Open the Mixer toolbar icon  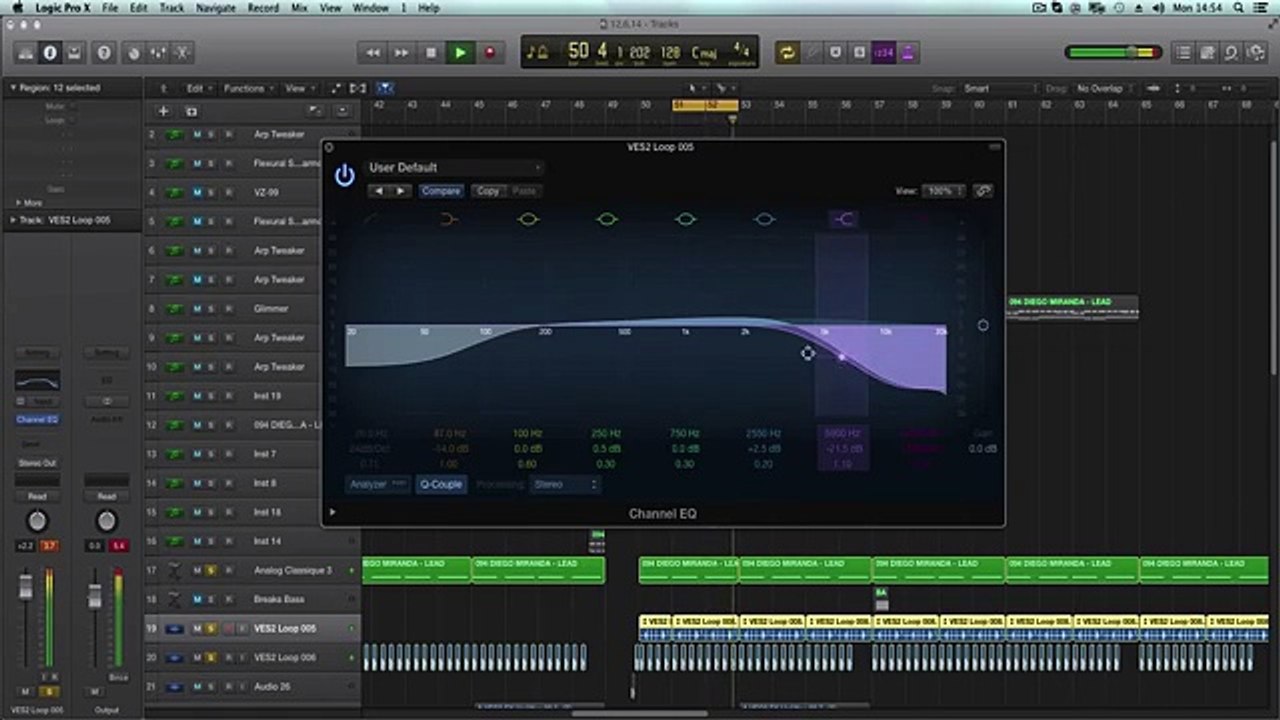158,52
